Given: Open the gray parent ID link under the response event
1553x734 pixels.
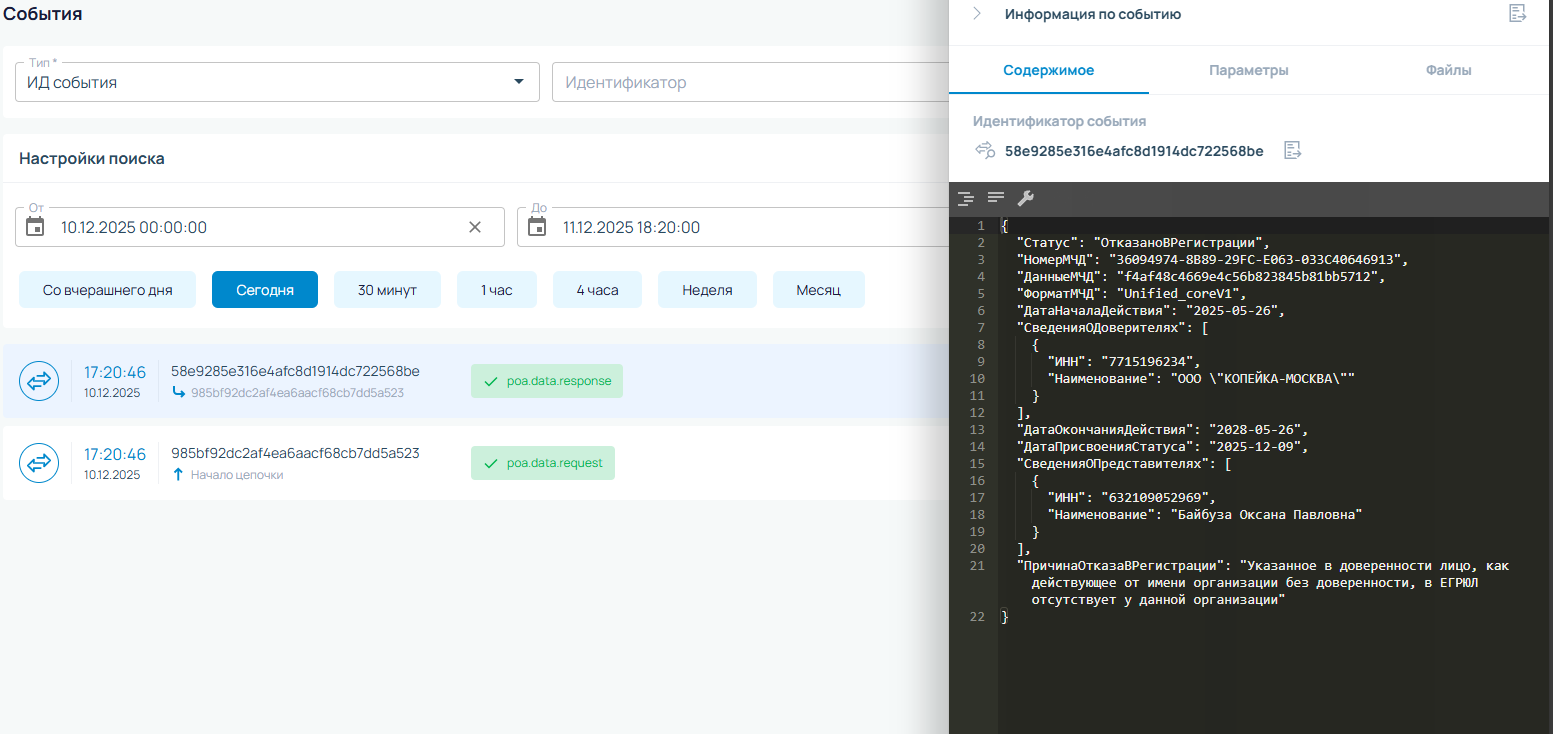Looking at the screenshot, I should [297, 393].
